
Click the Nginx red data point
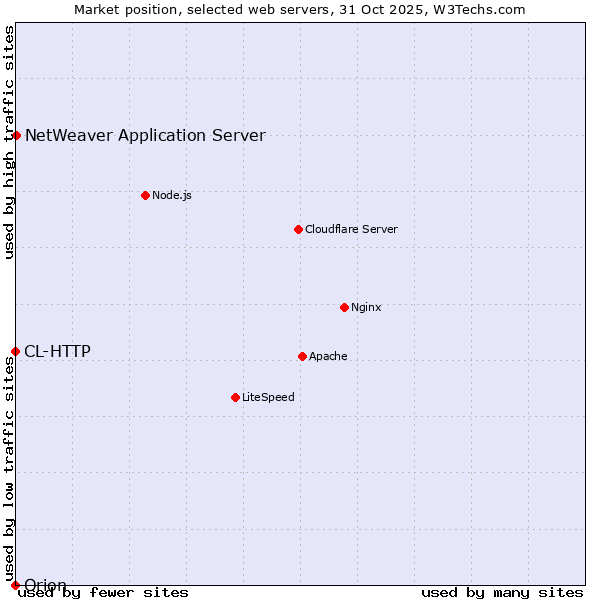[344, 307]
